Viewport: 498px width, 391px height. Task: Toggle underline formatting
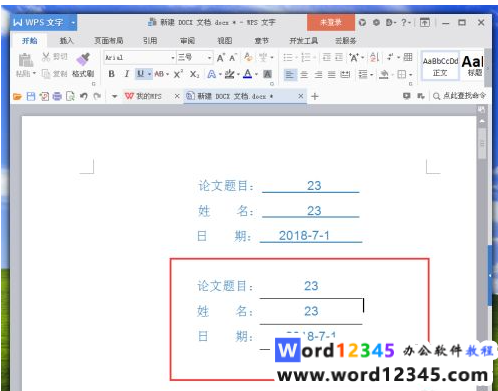pyautogui.click(x=140, y=74)
